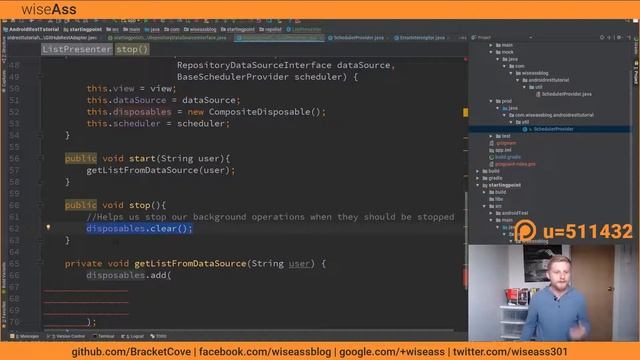
Task: Click the startingpoint module breadcrumb in navigation bar
Action: pos(82,29)
